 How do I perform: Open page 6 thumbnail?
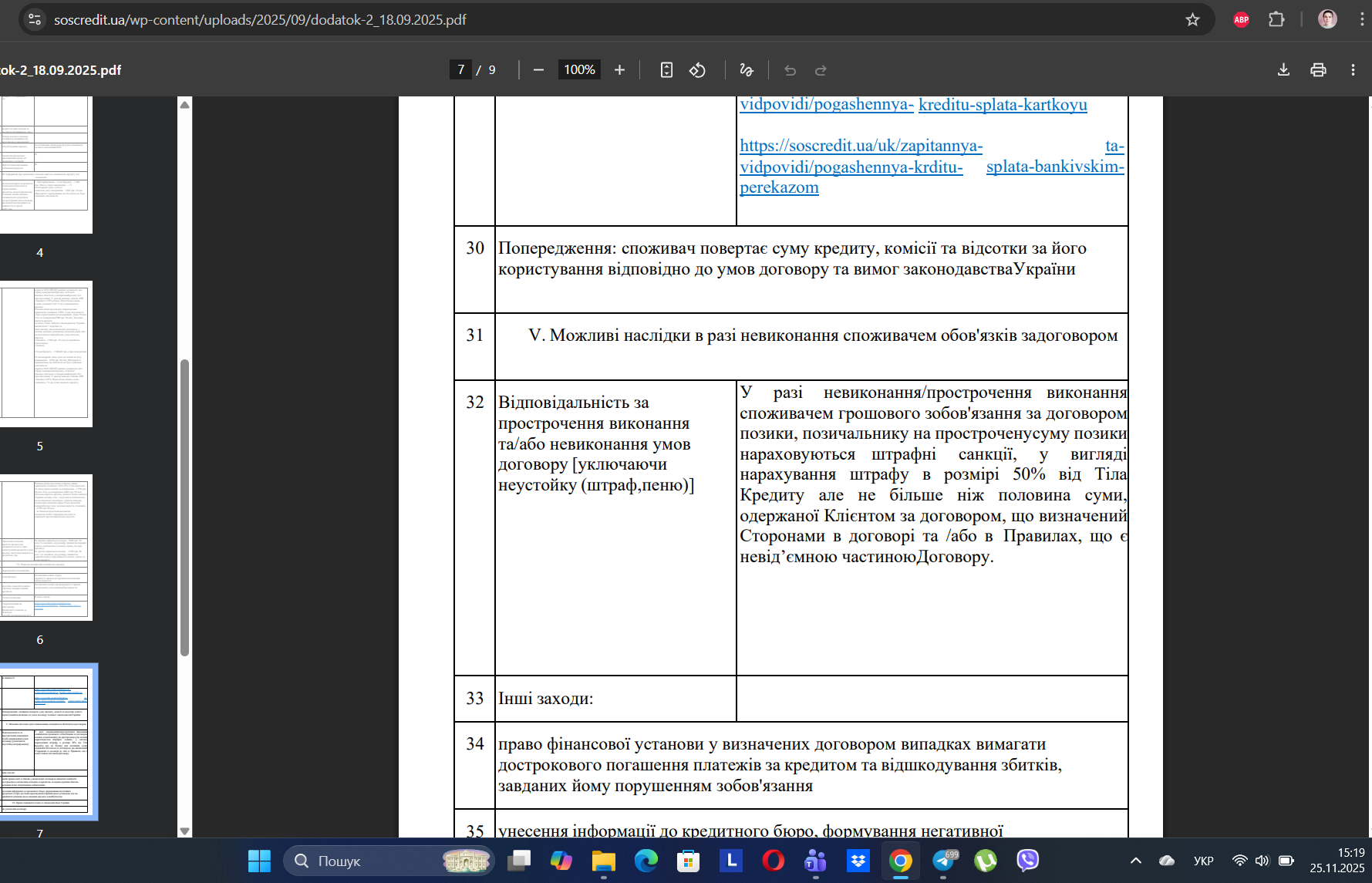pos(45,548)
